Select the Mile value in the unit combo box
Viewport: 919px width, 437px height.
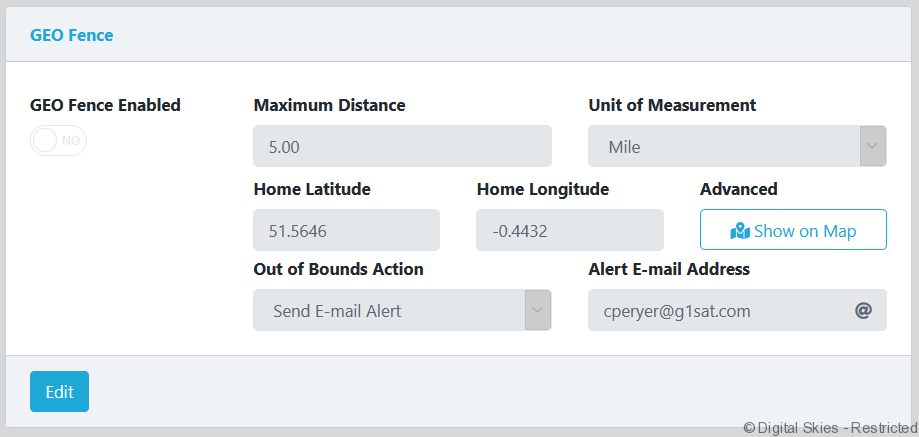[x=724, y=147]
